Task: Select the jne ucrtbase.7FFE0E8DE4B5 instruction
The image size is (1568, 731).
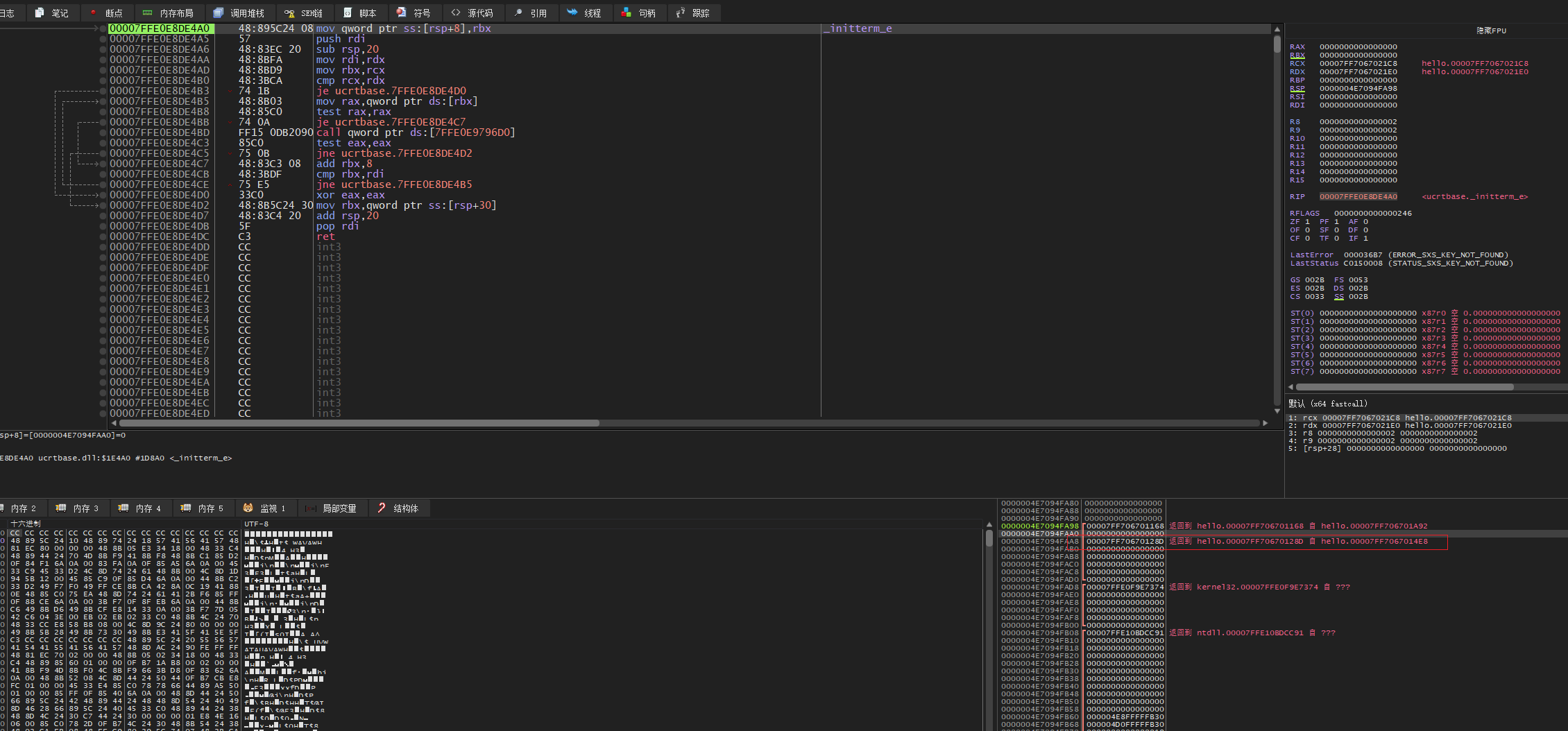Action: 394,184
